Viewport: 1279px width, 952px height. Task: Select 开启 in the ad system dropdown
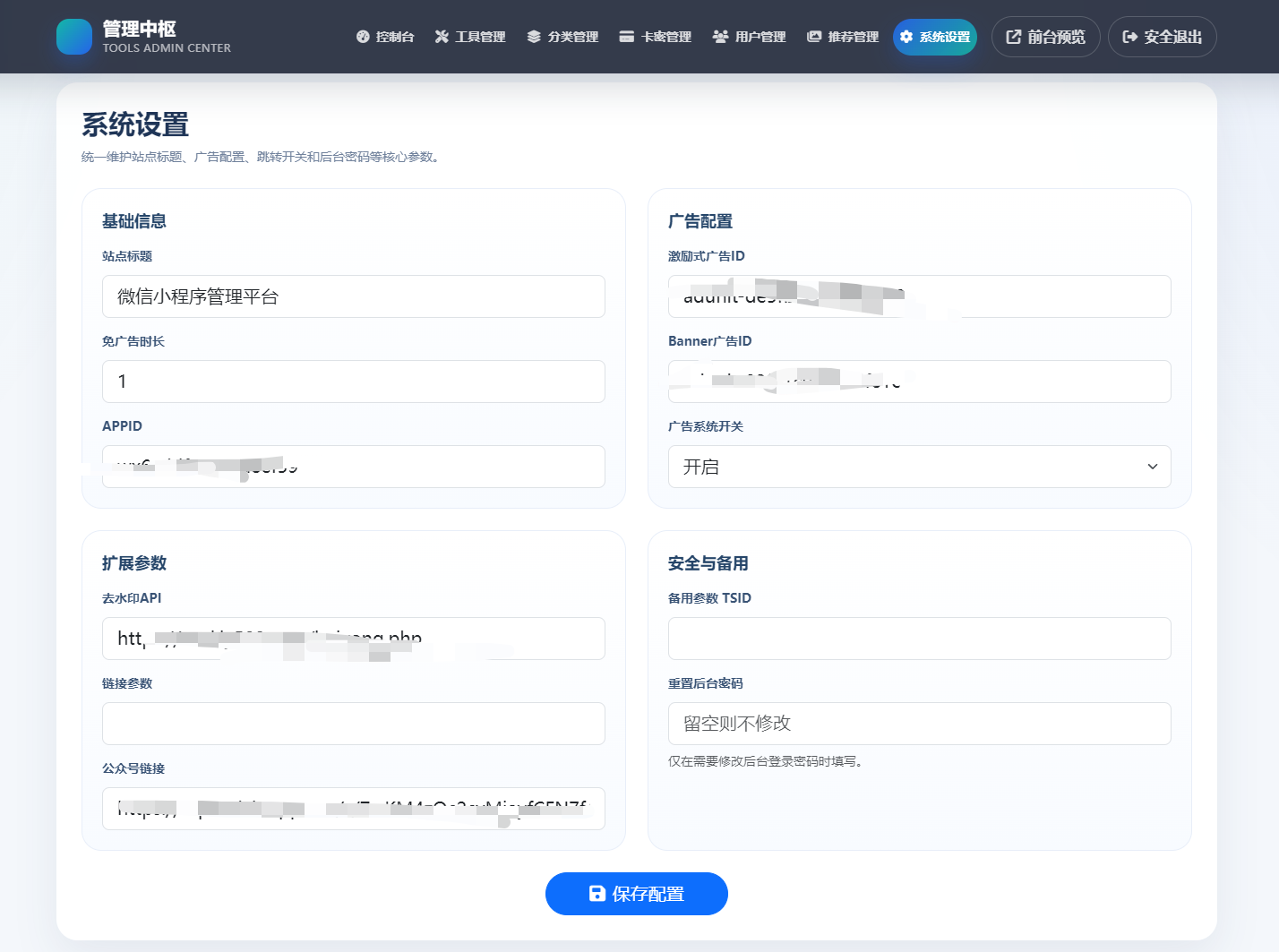click(919, 467)
